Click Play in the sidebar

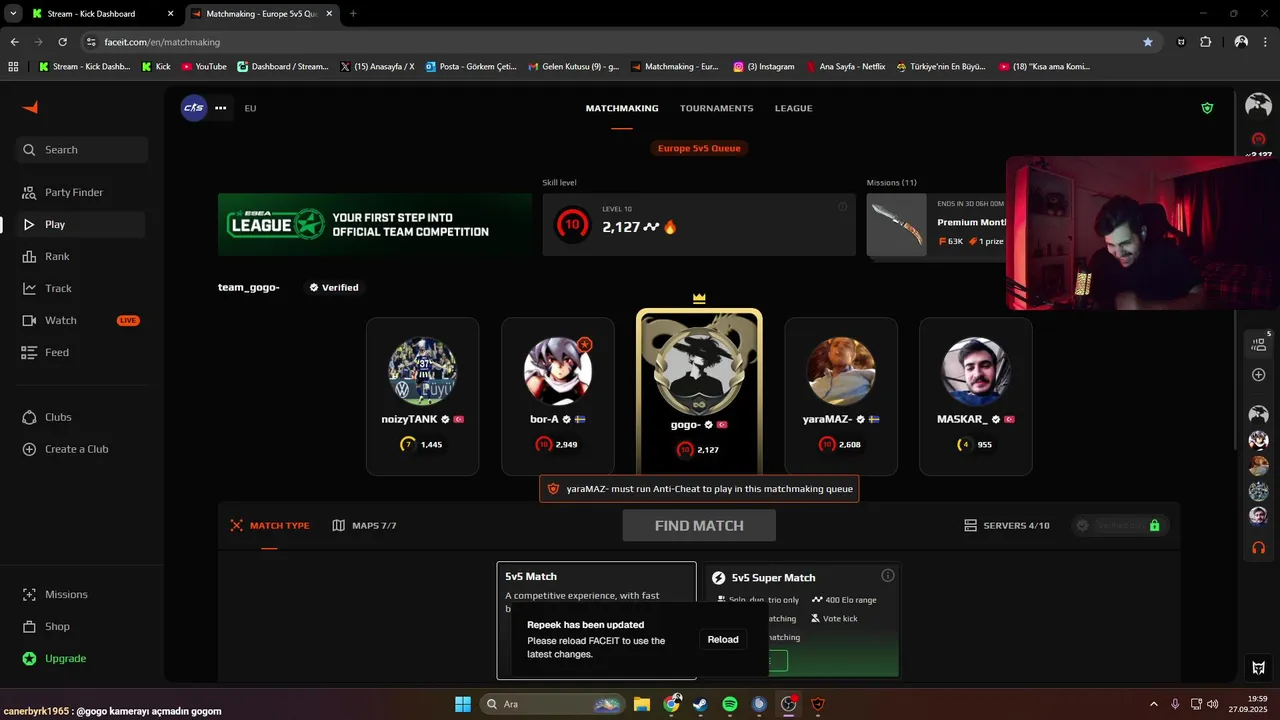pos(82,224)
